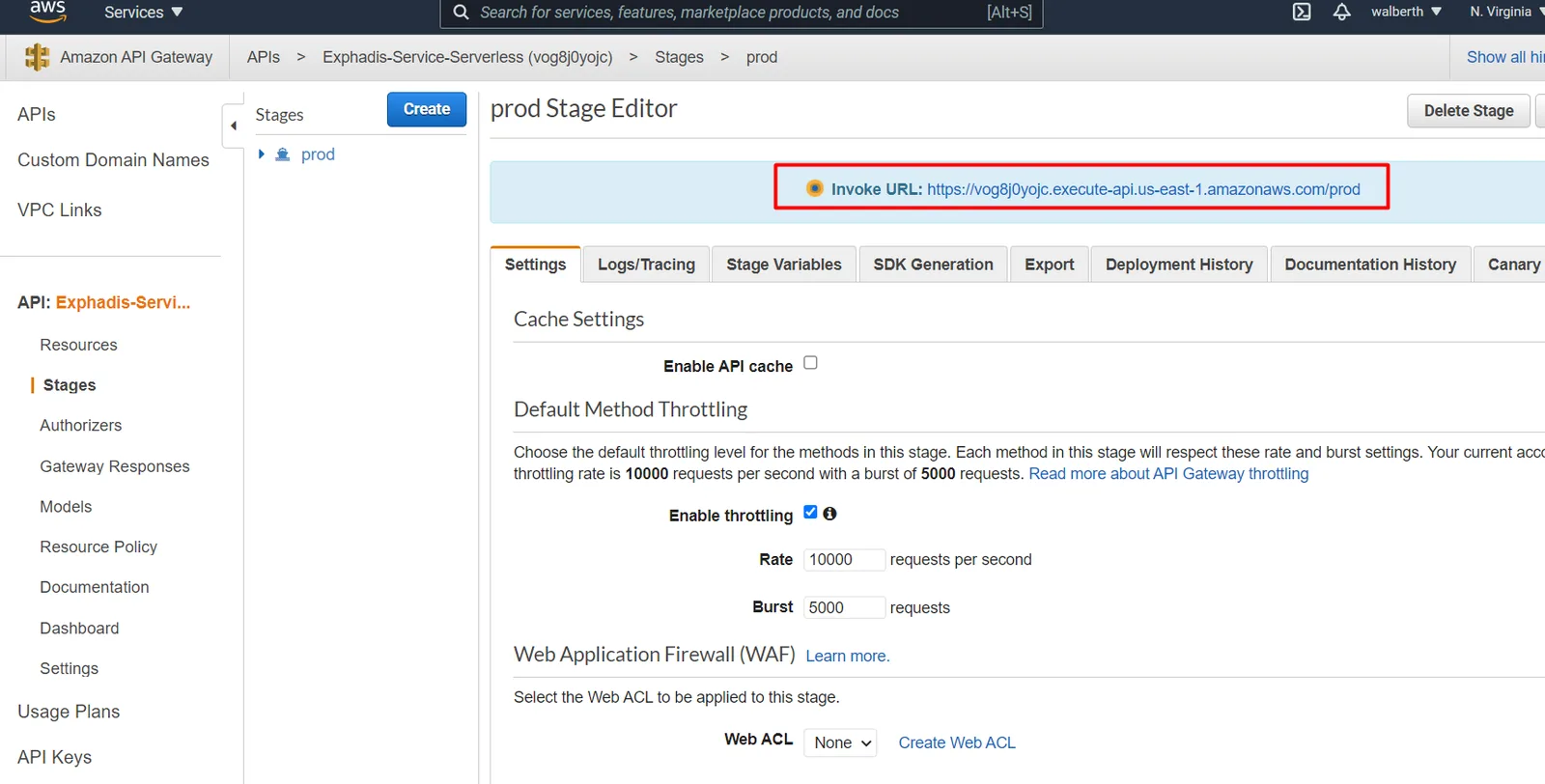Viewport: 1545px width, 784px height.
Task: Click the Create stage button
Action: coord(427,109)
